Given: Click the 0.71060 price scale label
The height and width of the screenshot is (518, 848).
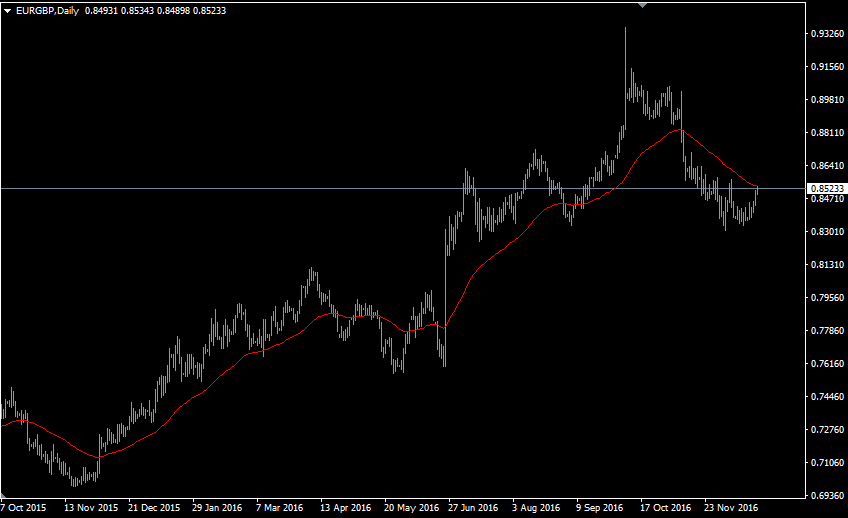Looking at the screenshot, I should click(827, 462).
